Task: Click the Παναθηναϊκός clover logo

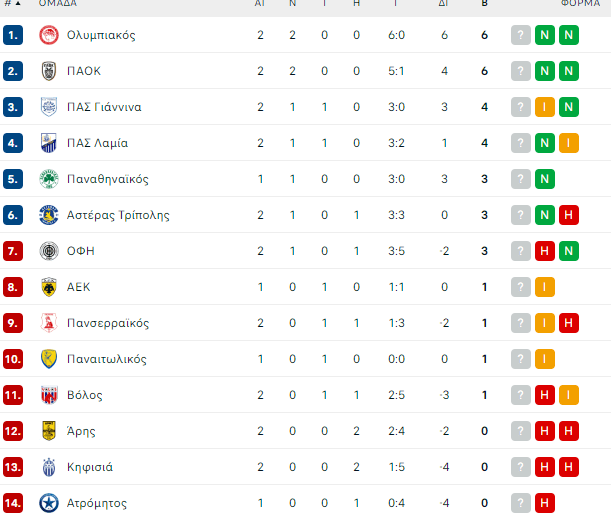Action: pos(48,179)
